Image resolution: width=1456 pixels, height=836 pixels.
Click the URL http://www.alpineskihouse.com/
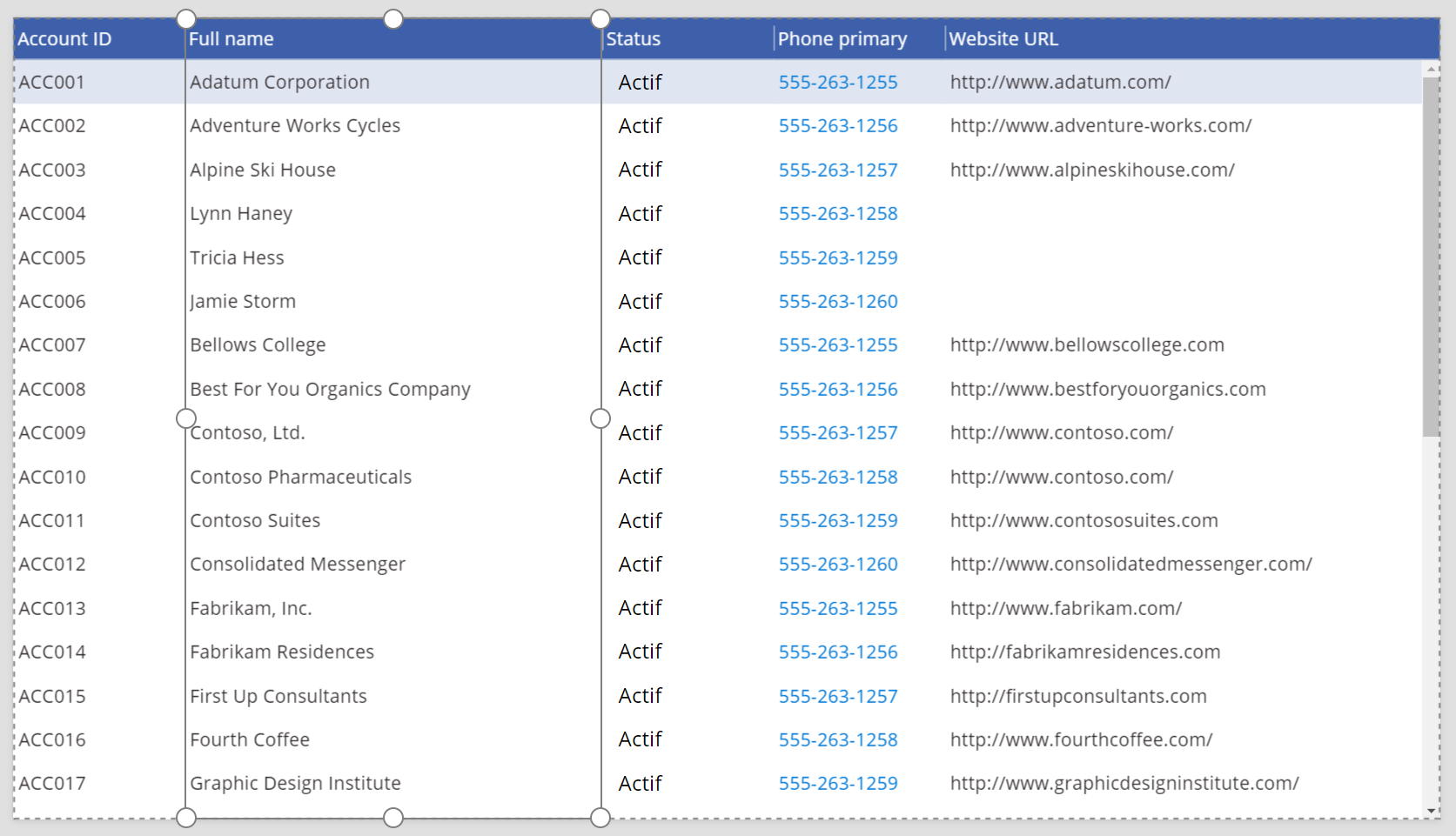pyautogui.click(x=1092, y=171)
